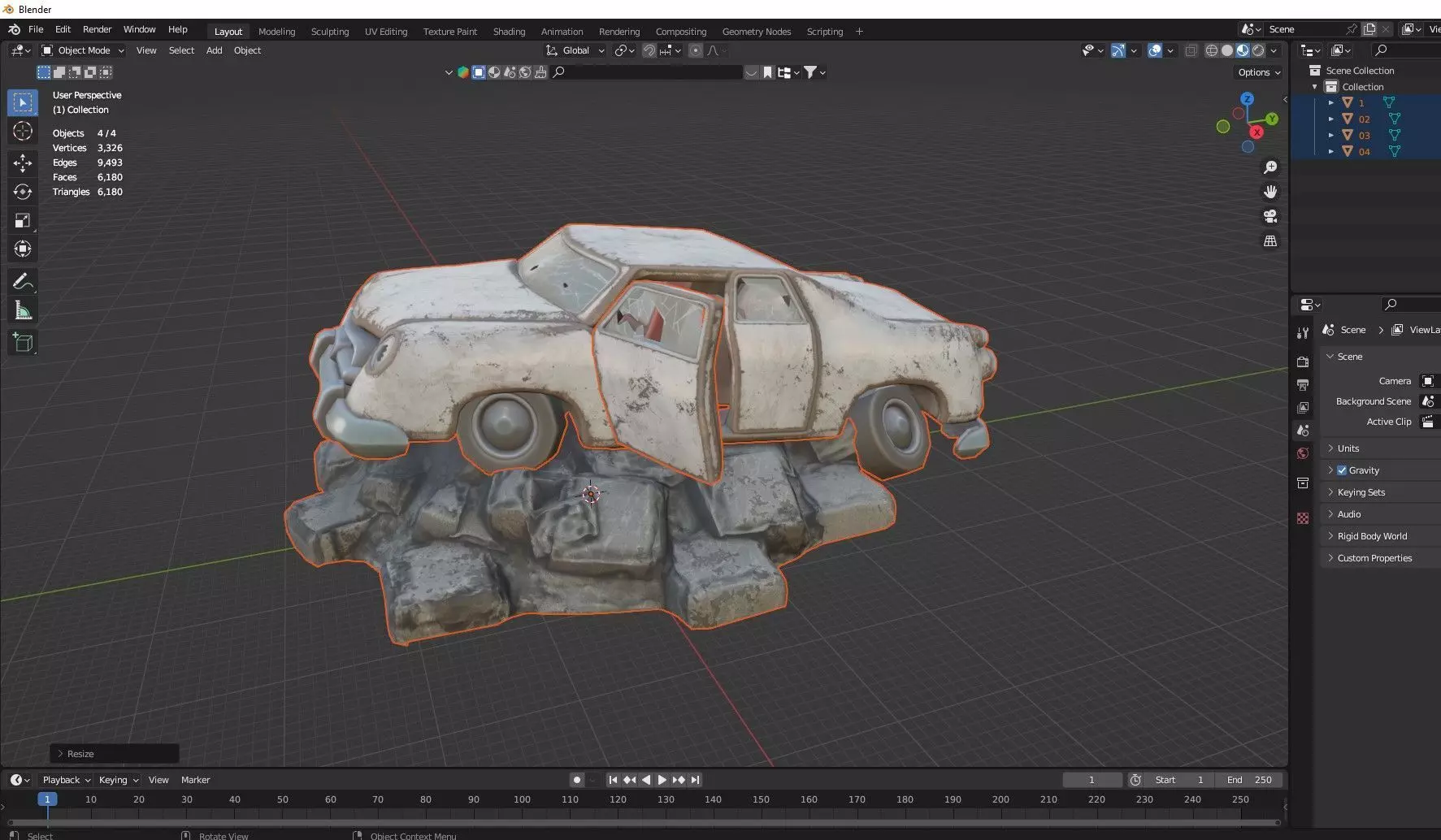Jump to timeline end frame
This screenshot has width=1441, height=840.
695,780
